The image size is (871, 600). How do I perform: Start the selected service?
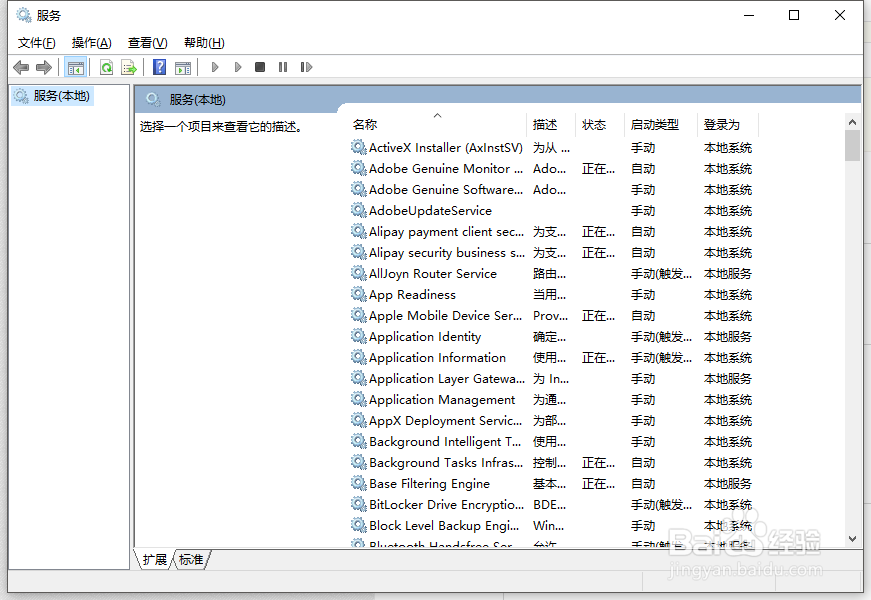[x=215, y=66]
